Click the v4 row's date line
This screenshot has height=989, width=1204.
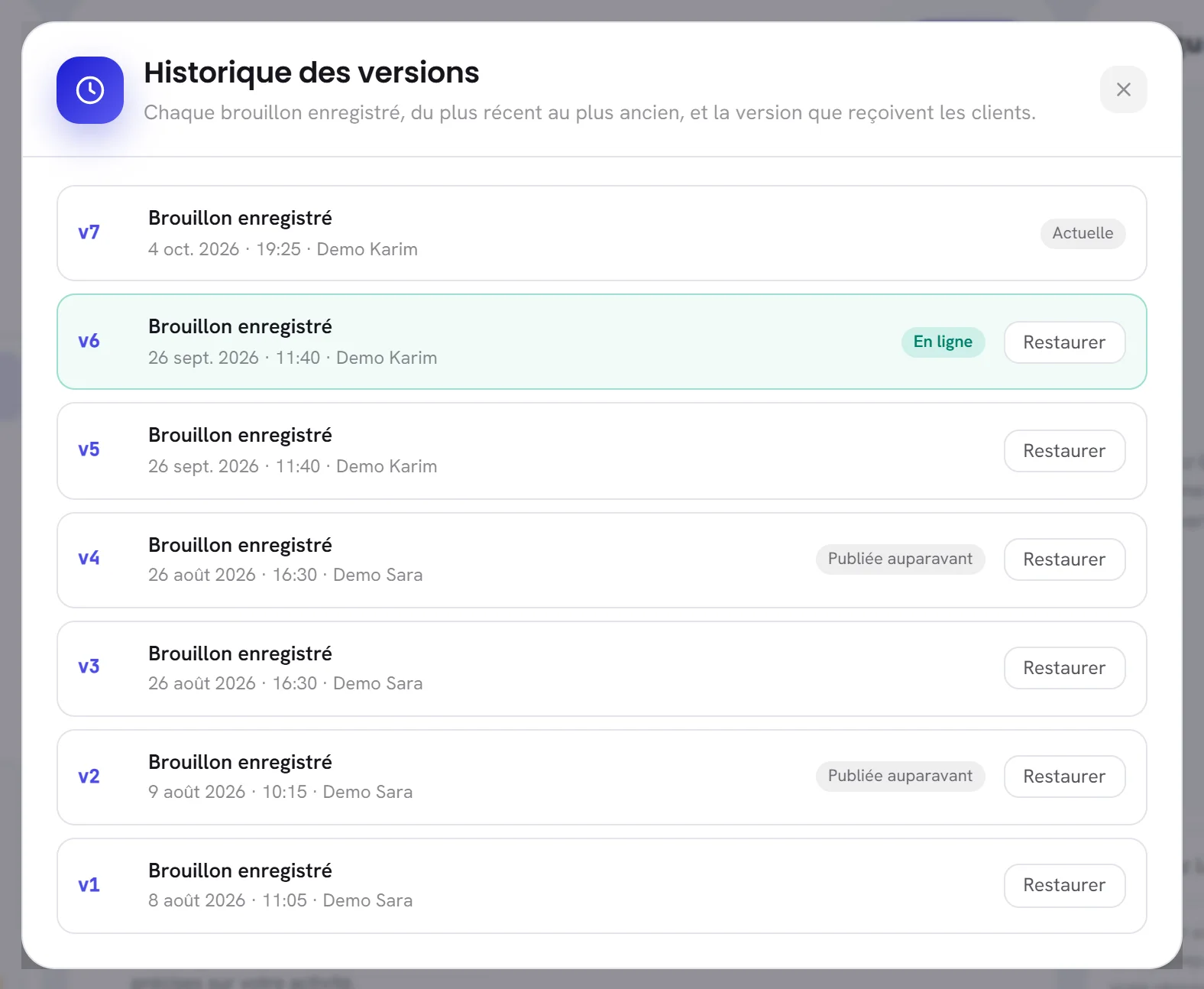285,575
